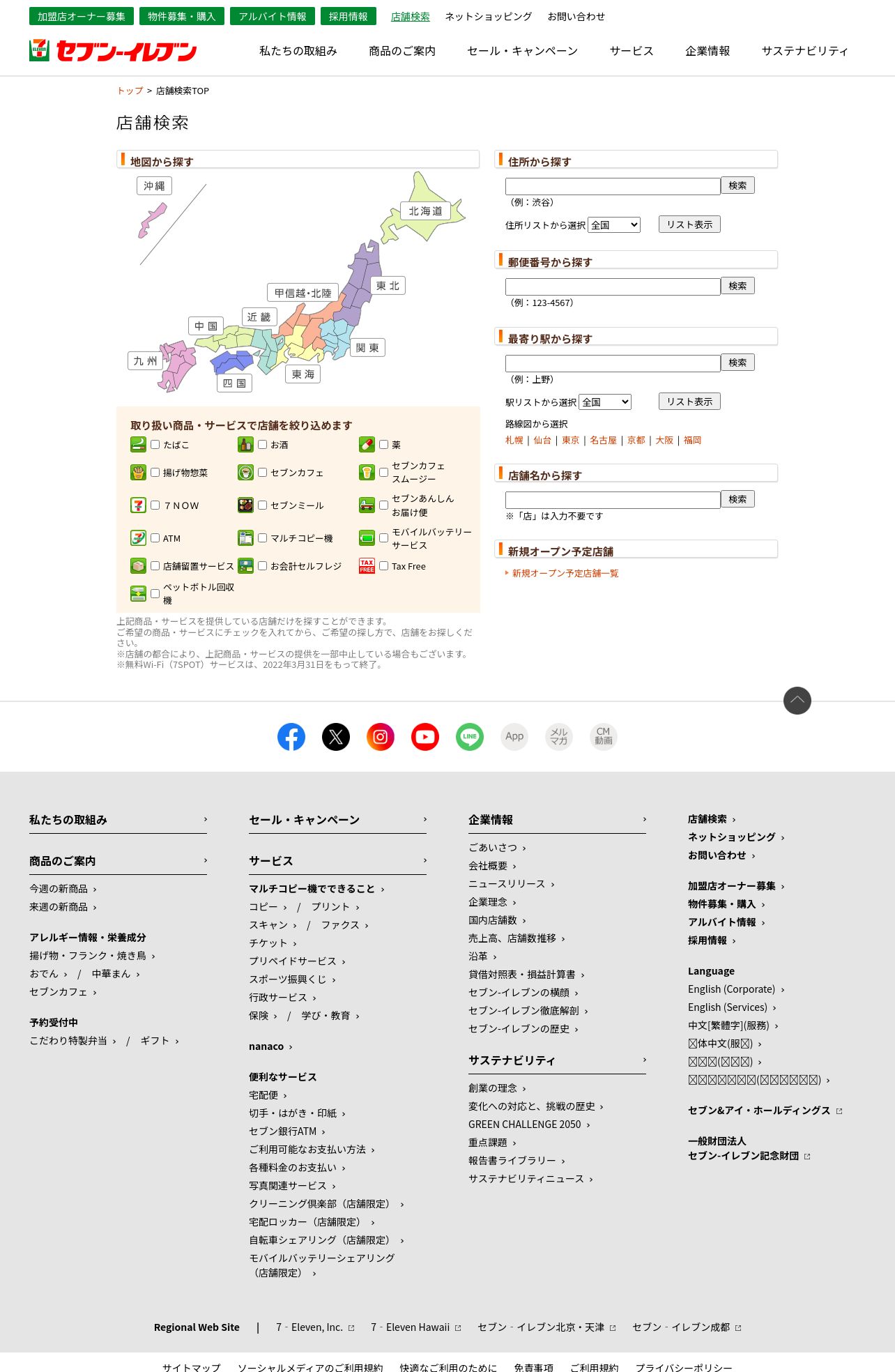Open the YouTube social icon
This screenshot has width=895, height=1372.
(x=425, y=737)
